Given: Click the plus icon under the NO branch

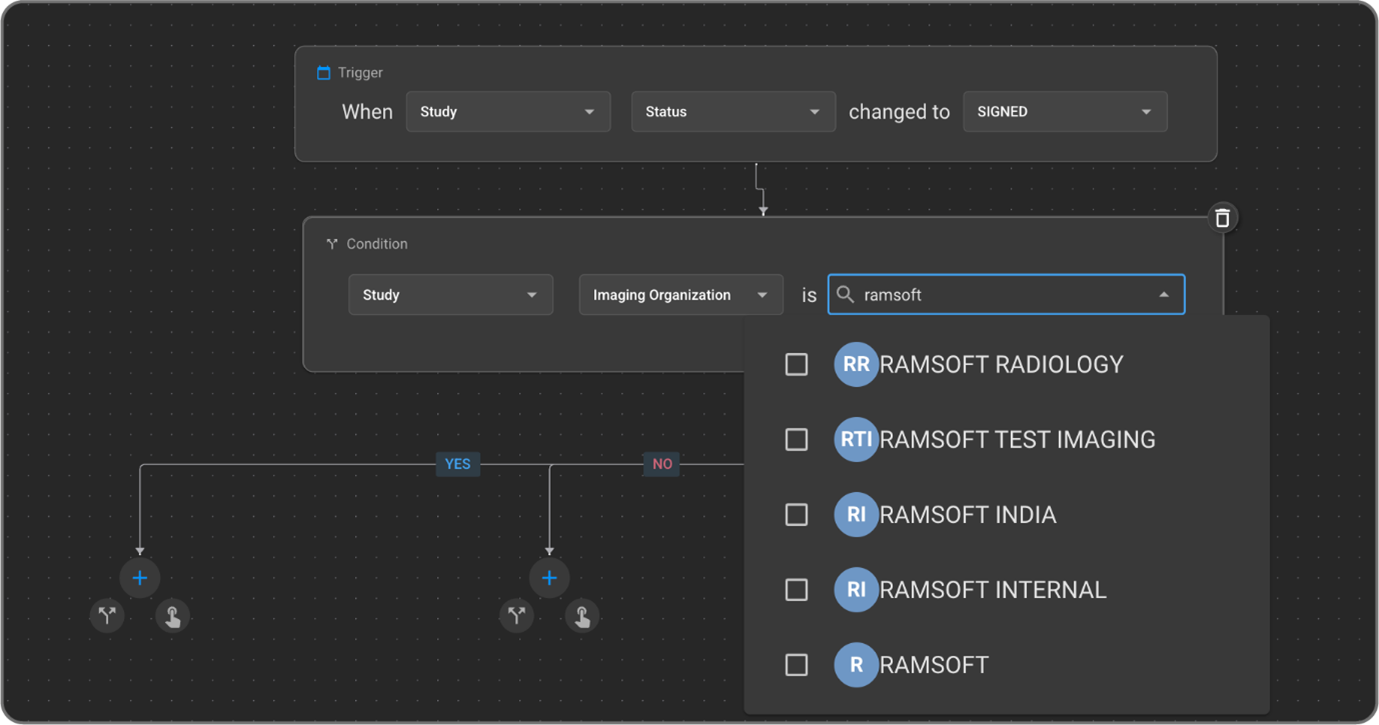Looking at the screenshot, I should [549, 578].
